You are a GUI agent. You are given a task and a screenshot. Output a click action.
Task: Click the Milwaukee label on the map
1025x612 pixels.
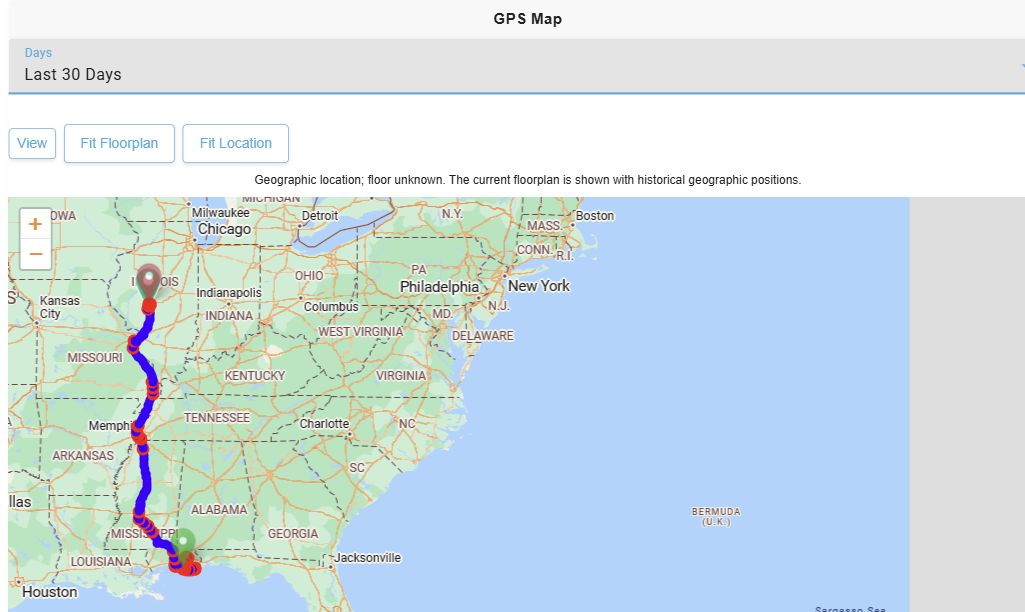pyautogui.click(x=220, y=213)
